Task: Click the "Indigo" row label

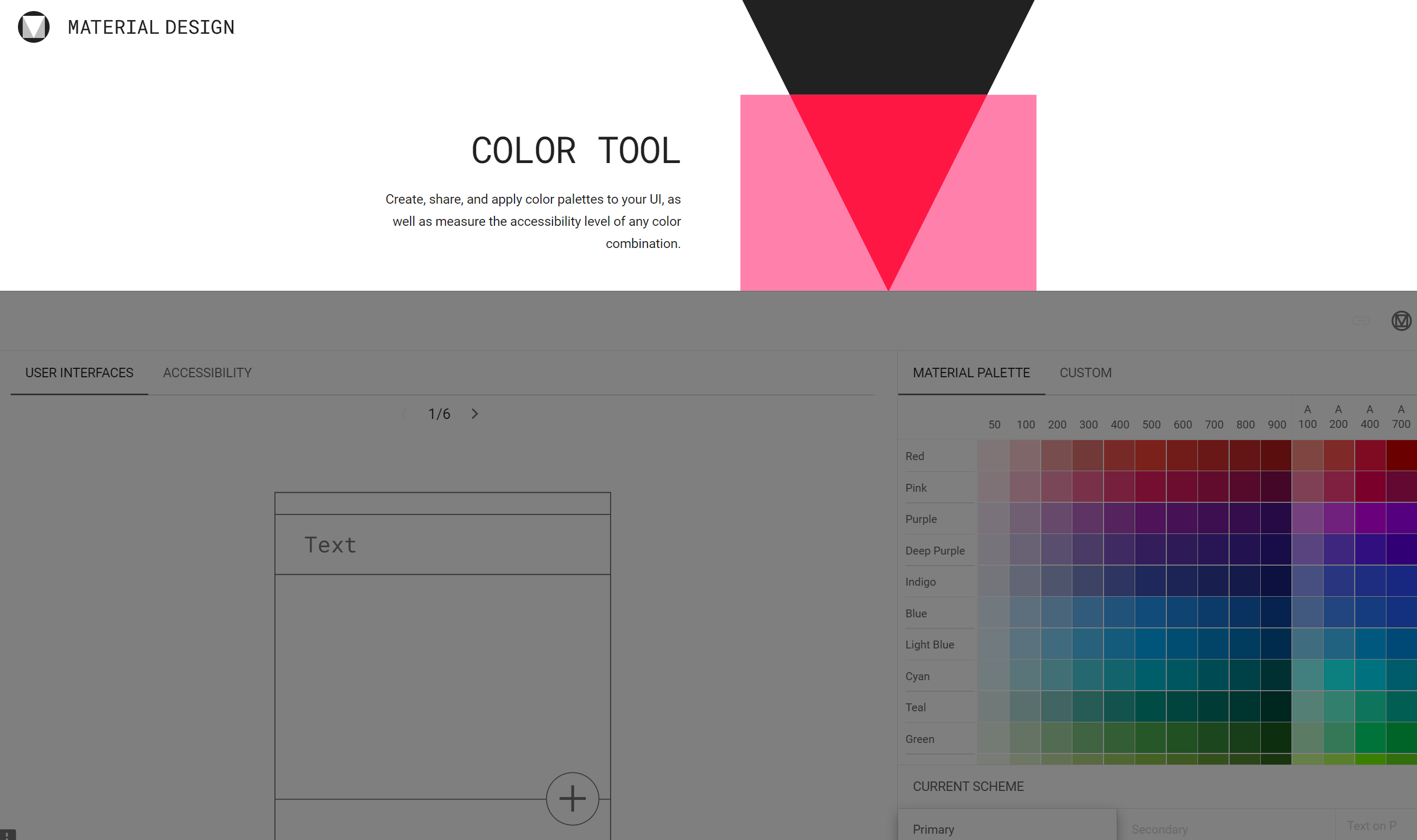Action: coord(920,582)
